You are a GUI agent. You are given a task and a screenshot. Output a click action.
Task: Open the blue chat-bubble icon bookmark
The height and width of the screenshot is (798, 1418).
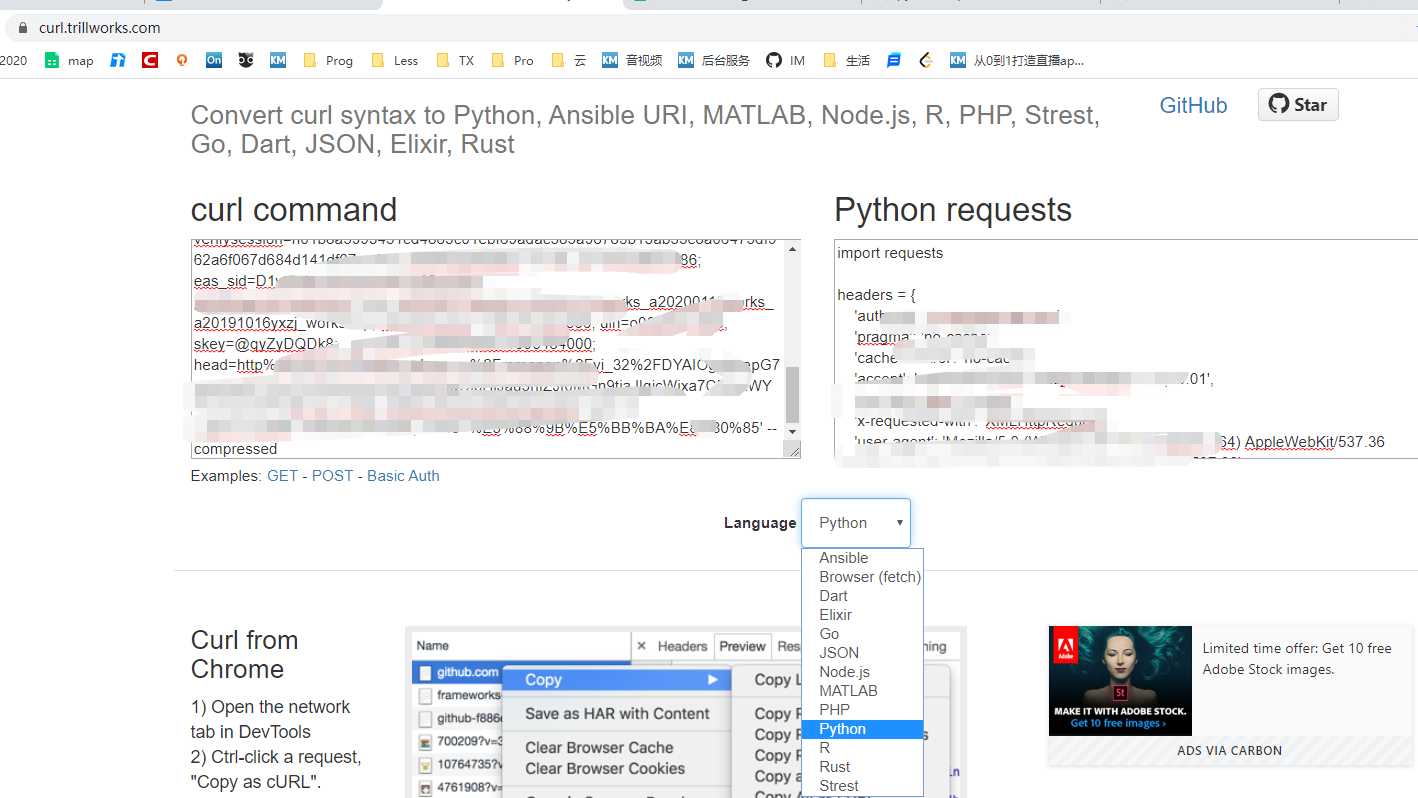894,60
